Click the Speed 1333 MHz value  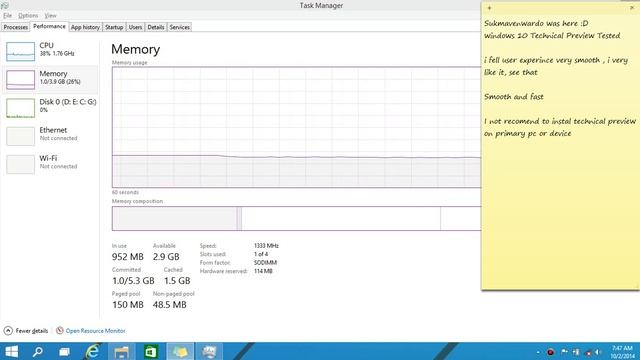266,246
